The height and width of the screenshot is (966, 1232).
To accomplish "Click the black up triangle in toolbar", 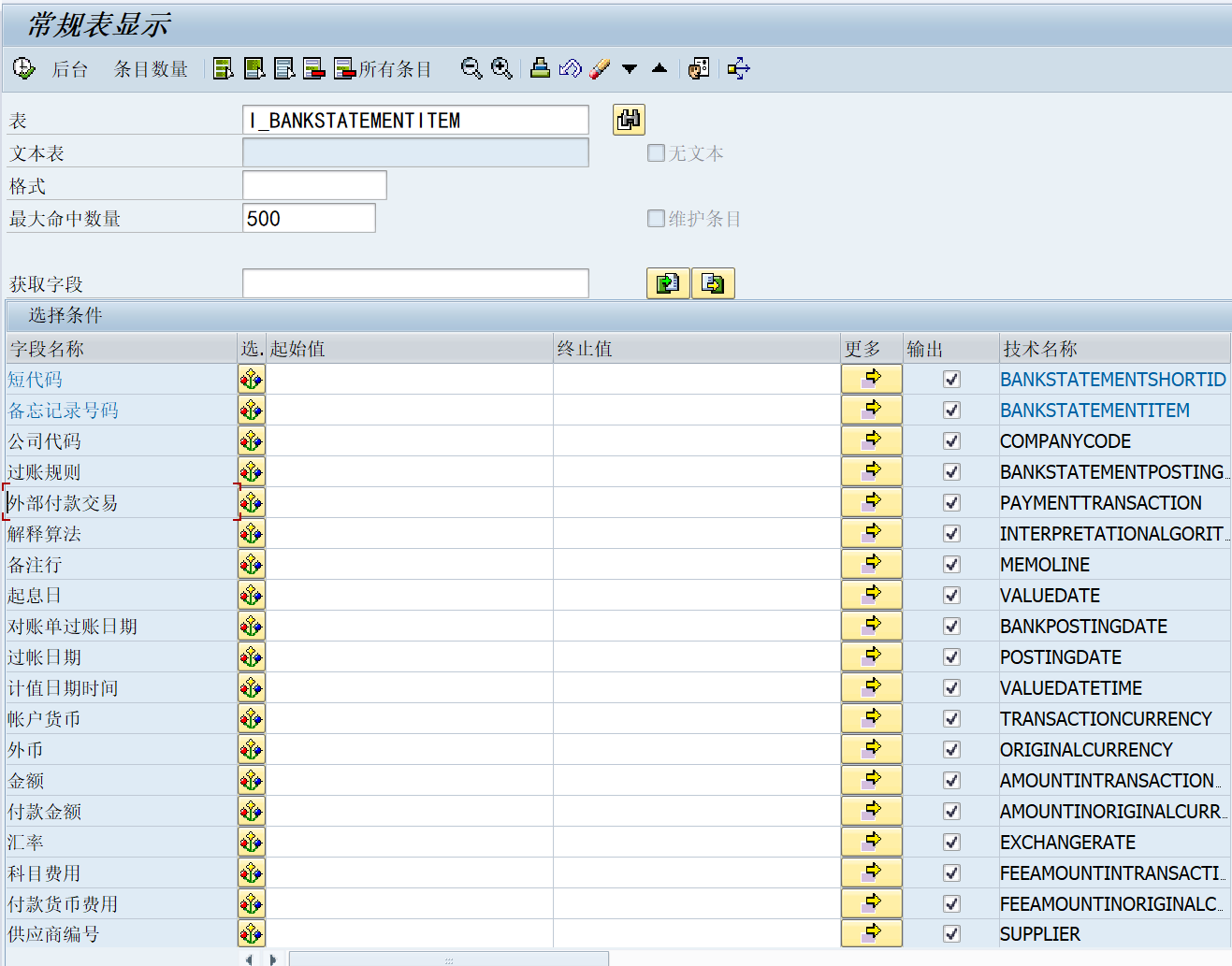I will (x=659, y=68).
